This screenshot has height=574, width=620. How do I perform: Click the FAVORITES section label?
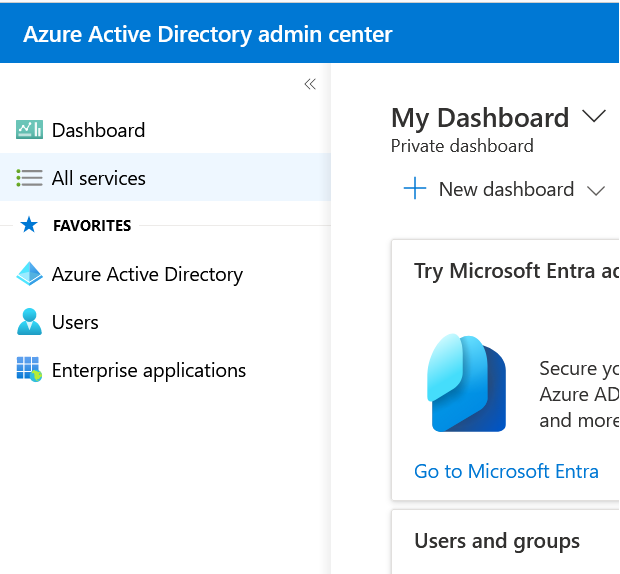click(92, 226)
